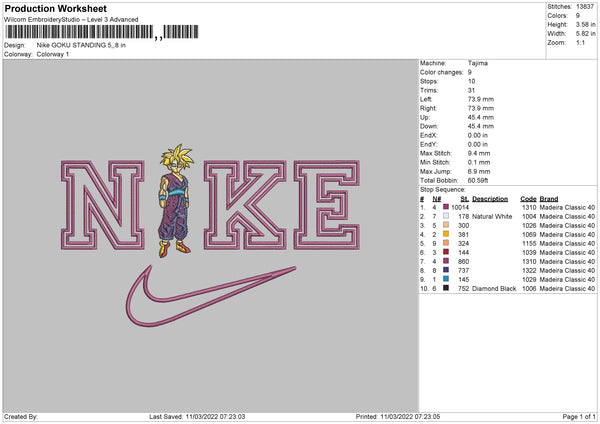Click the 'Colorway 1' value

pos(53,54)
